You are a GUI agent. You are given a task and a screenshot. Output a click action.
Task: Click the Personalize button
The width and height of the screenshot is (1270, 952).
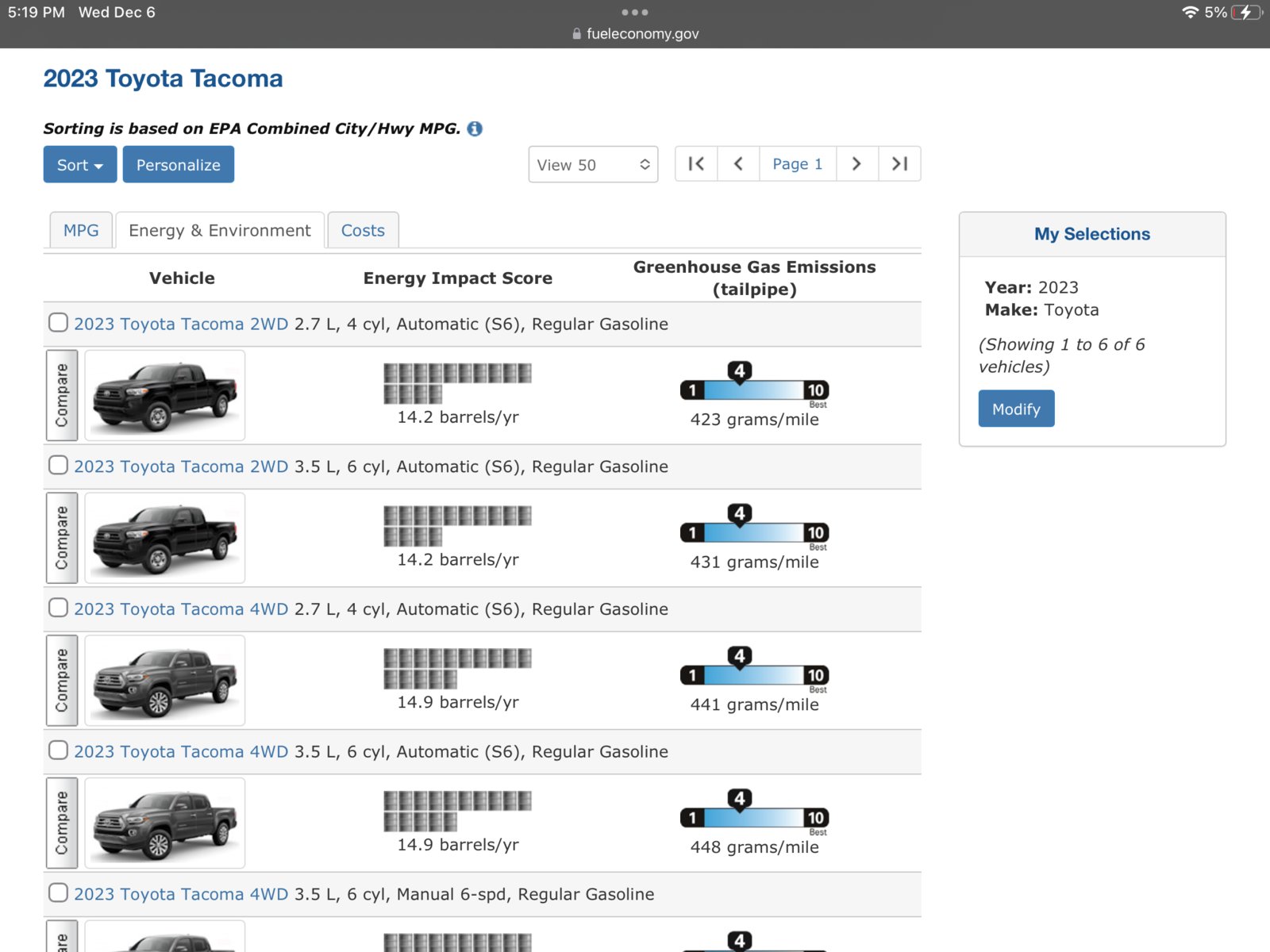tap(179, 164)
